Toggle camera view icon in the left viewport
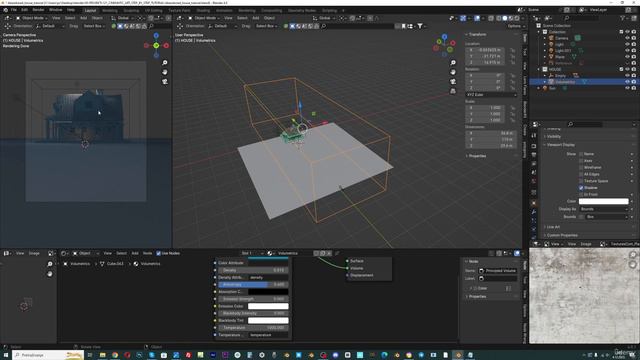Viewport: 640px width, 360px height. coord(164,81)
